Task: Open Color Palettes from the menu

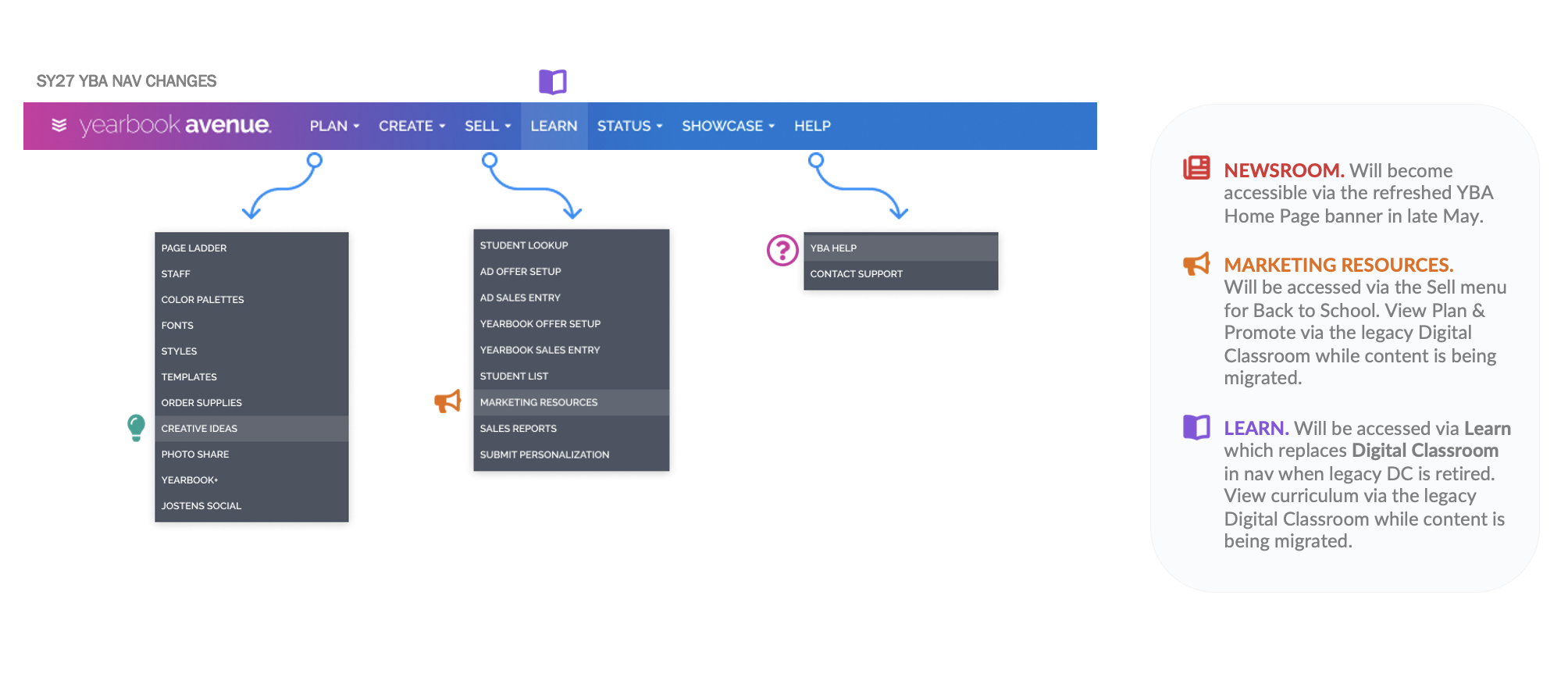Action: pyautogui.click(x=251, y=299)
